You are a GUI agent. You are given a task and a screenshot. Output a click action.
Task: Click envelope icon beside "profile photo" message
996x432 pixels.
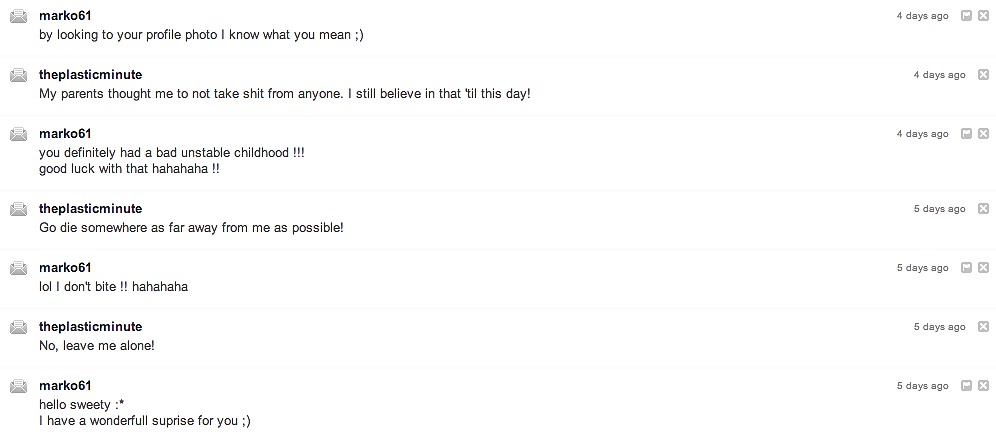pyautogui.click(x=18, y=16)
